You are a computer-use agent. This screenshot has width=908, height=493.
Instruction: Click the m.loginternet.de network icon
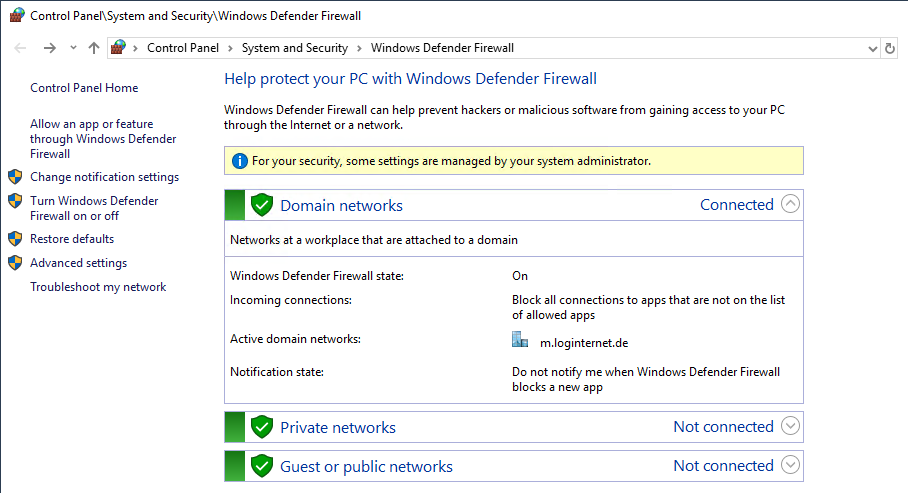tap(520, 339)
